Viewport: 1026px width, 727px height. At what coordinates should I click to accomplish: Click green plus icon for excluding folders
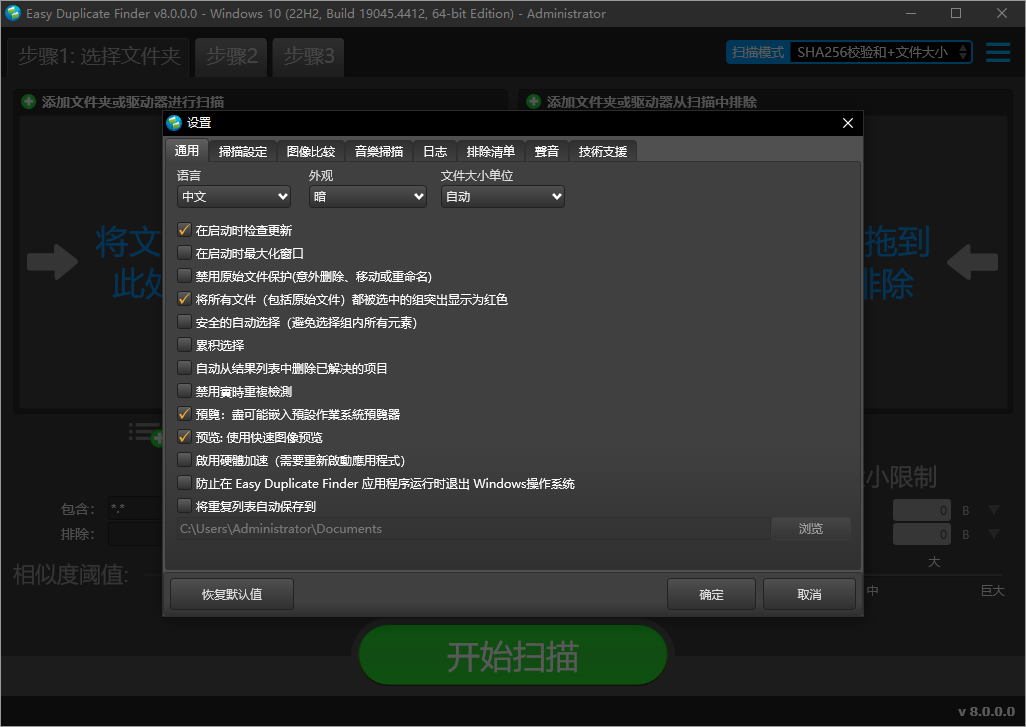click(x=534, y=101)
